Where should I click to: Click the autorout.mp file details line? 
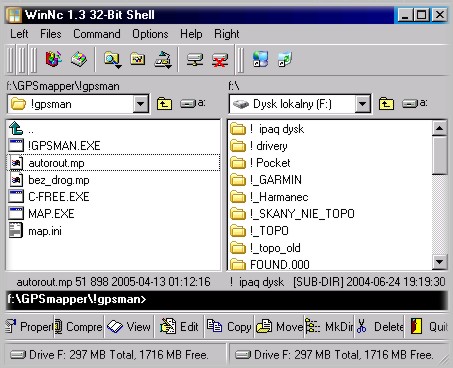[x=113, y=282]
